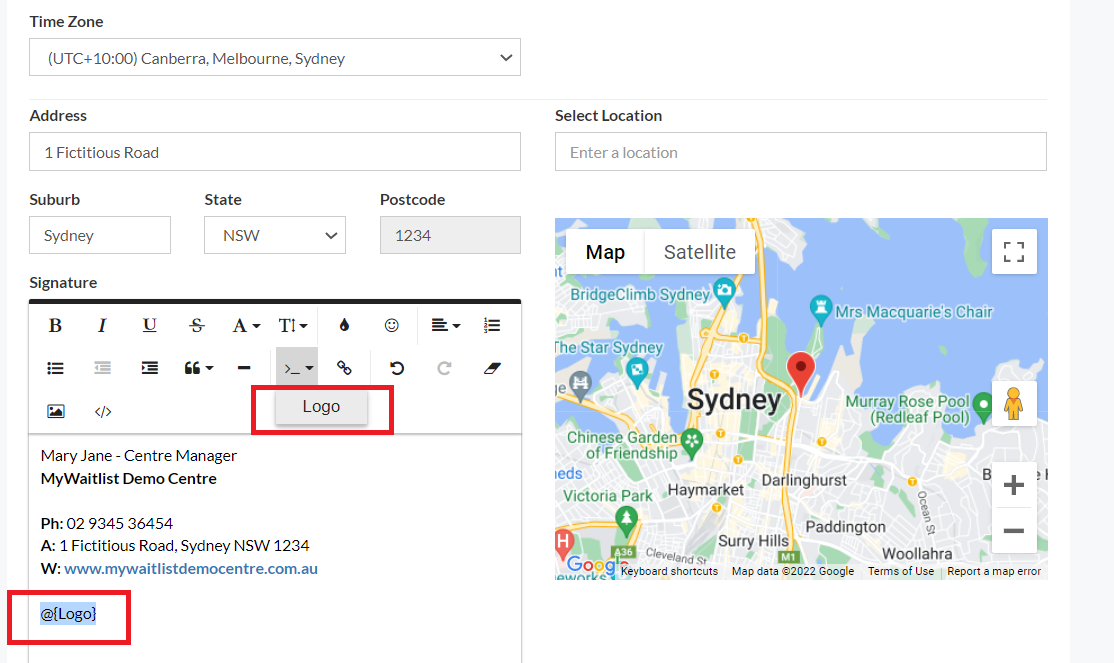Click Report a map error link

(994, 571)
